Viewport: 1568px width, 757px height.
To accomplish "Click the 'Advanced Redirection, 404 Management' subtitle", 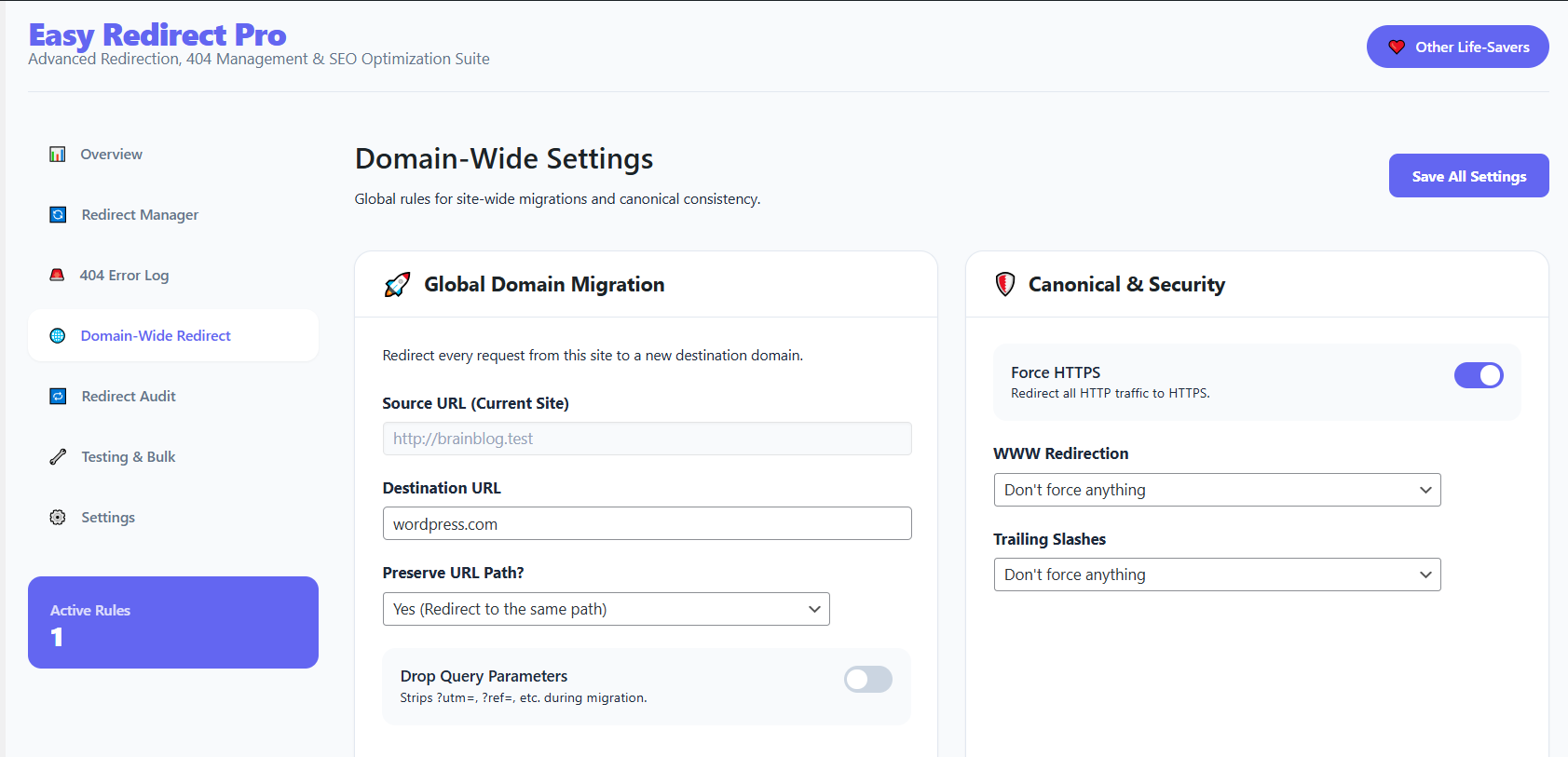I will coord(259,60).
